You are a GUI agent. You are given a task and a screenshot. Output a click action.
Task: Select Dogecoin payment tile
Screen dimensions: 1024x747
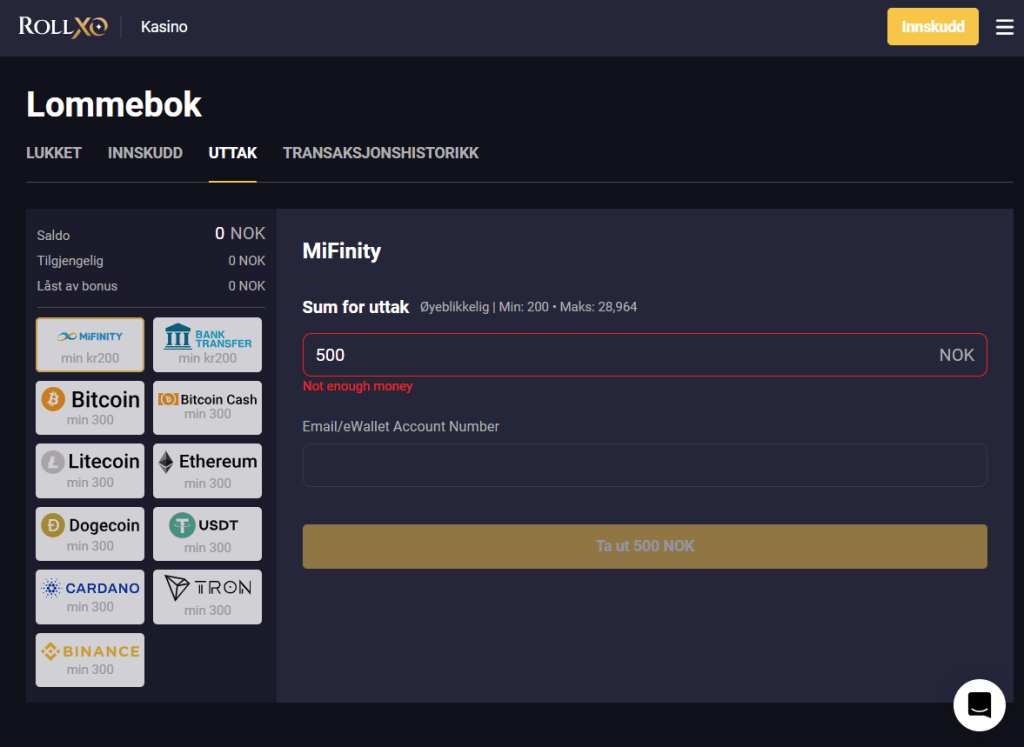pos(90,533)
